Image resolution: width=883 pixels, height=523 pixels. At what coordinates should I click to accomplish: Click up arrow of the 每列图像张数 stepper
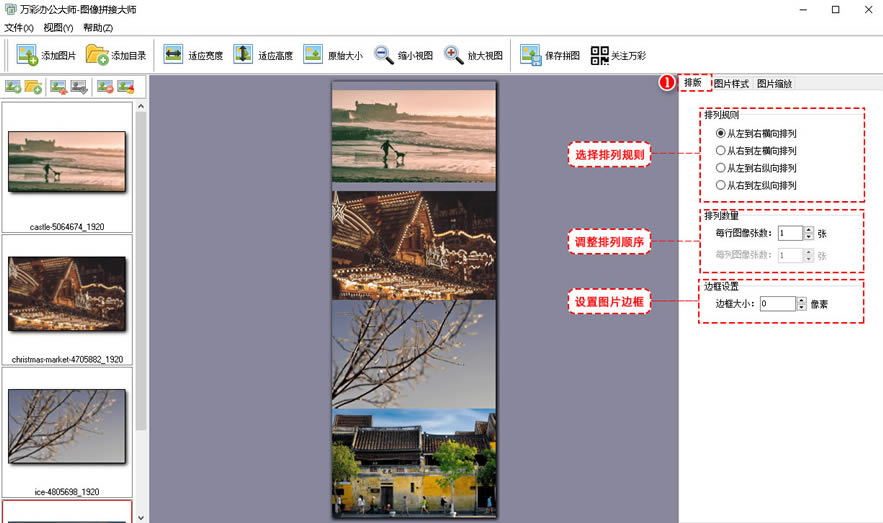pyautogui.click(x=809, y=252)
